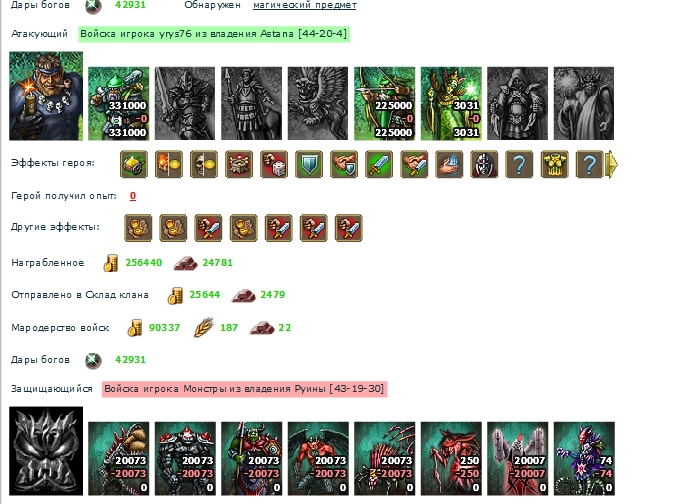This screenshot has height=504, width=681.
Task: Select the last fist-and-sword other-effect icon
Action: [x=349, y=228]
